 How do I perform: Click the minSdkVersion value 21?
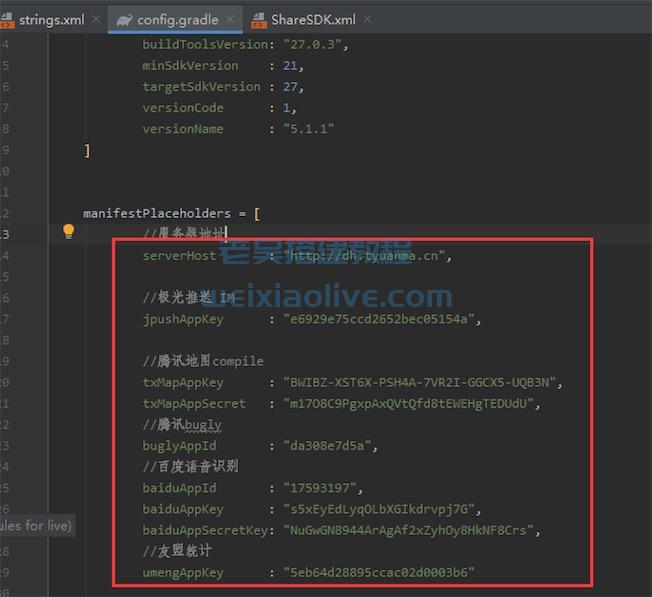coord(290,66)
